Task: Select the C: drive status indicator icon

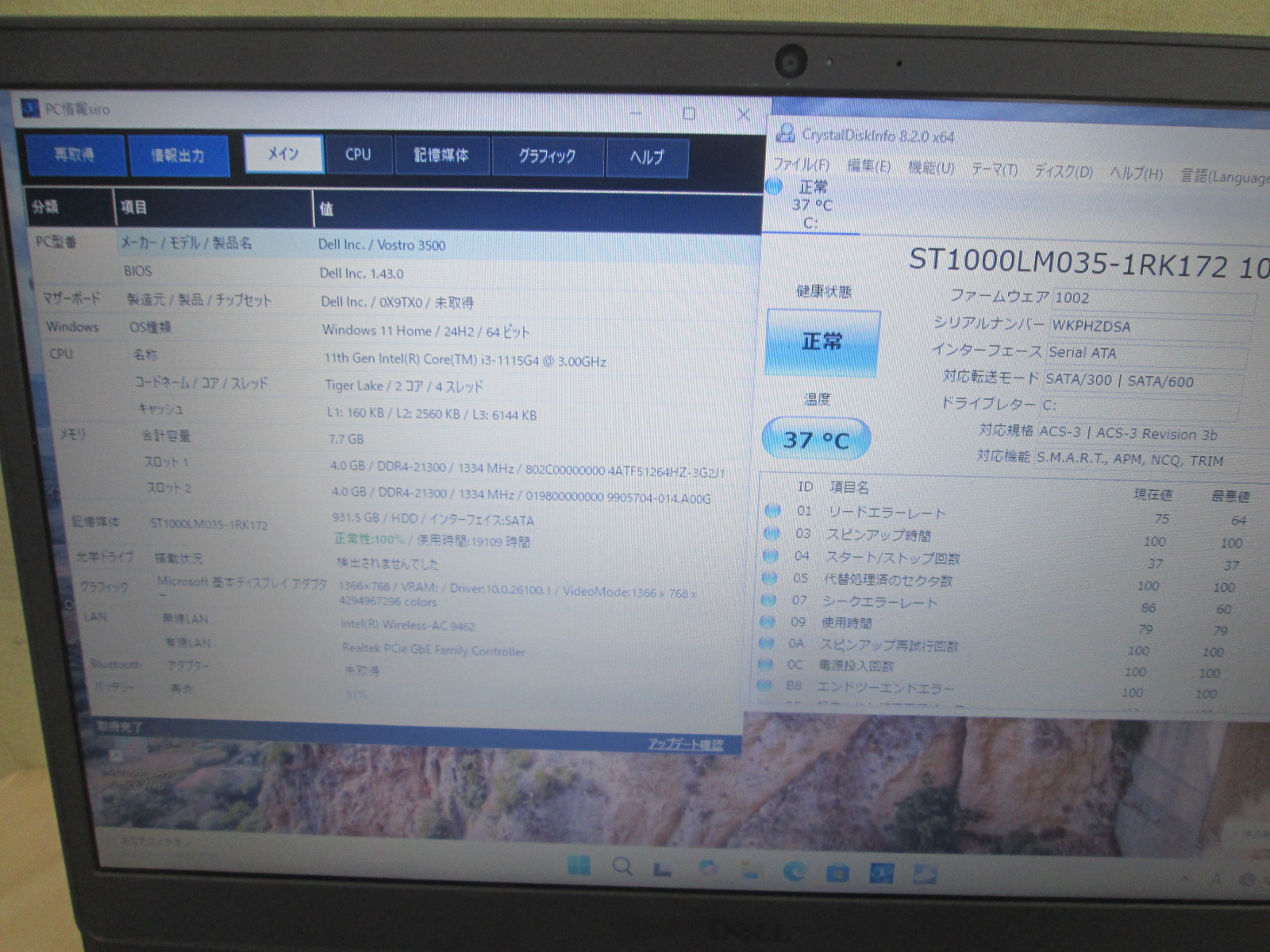Action: tap(775, 186)
